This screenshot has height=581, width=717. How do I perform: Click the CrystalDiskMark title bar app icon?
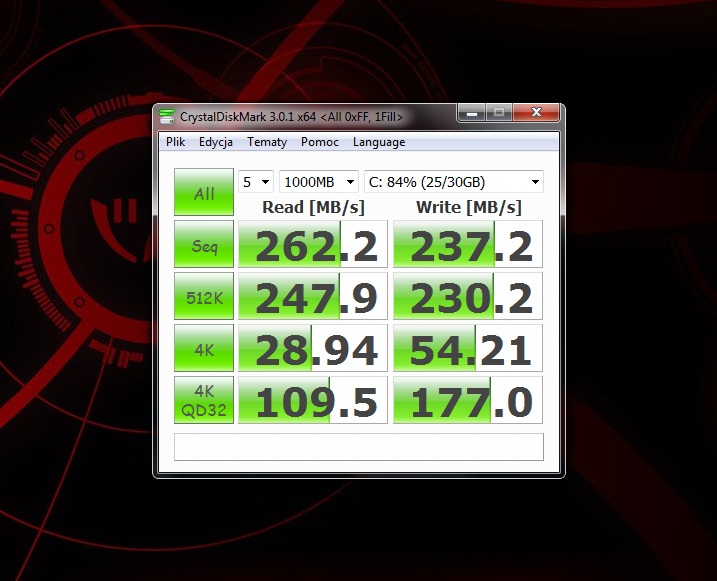click(167, 117)
